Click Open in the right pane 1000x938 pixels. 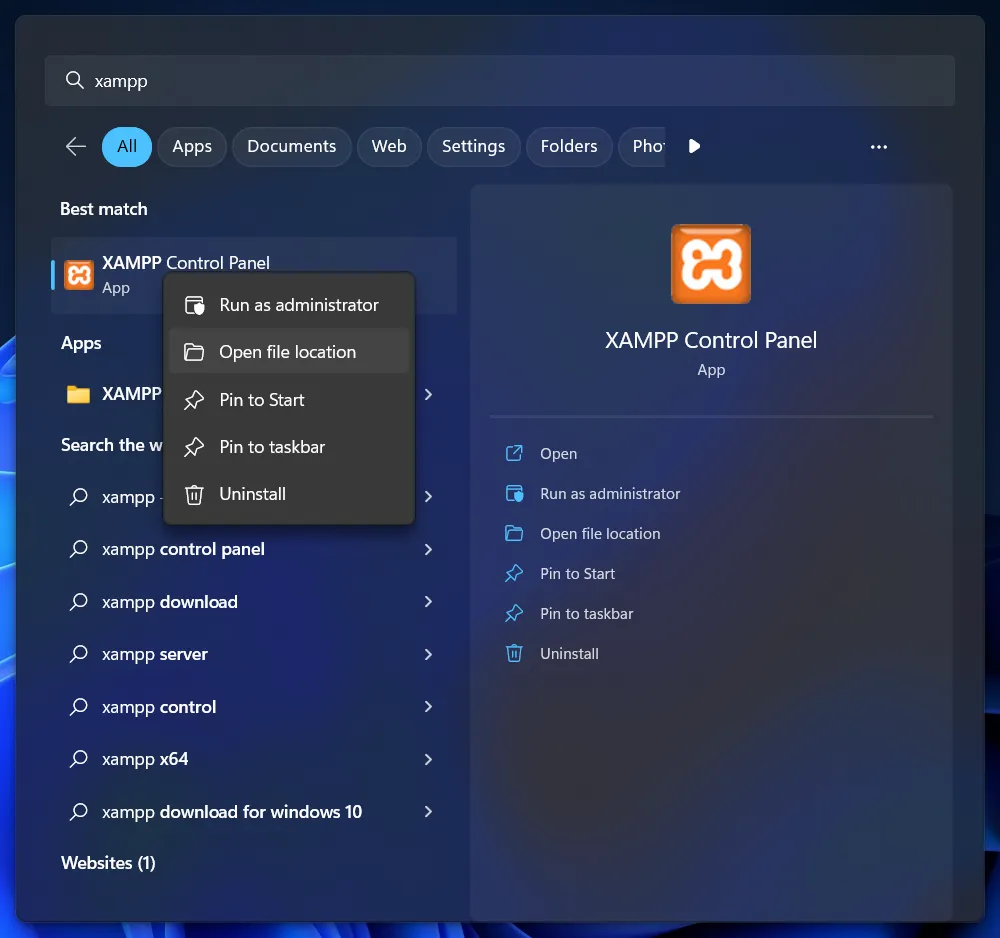[x=558, y=453]
